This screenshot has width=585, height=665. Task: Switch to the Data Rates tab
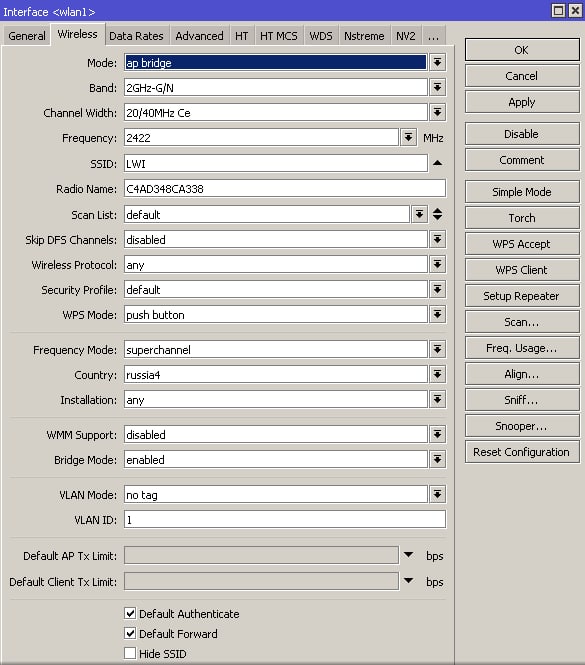136,36
